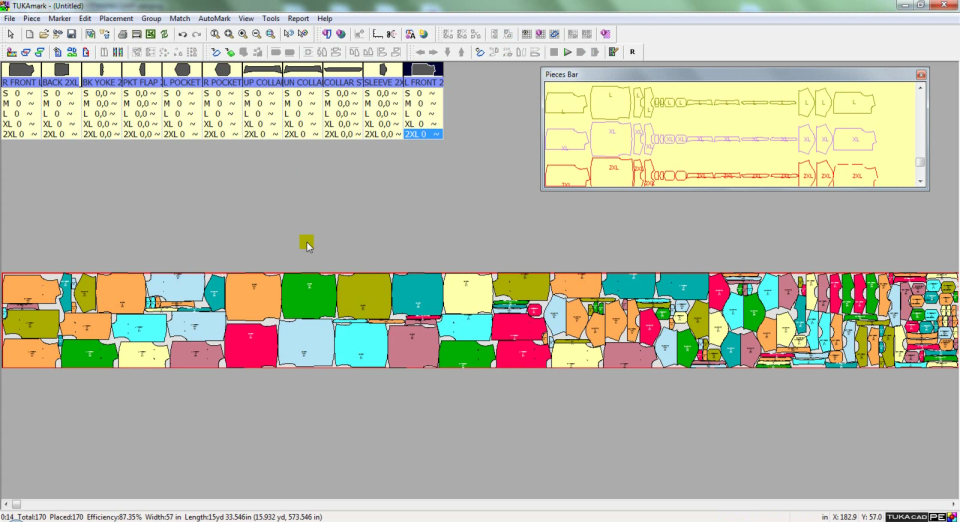960x522 pixels.
Task: Click the highlighted 2XL row under L FRONT
Action: [423, 134]
